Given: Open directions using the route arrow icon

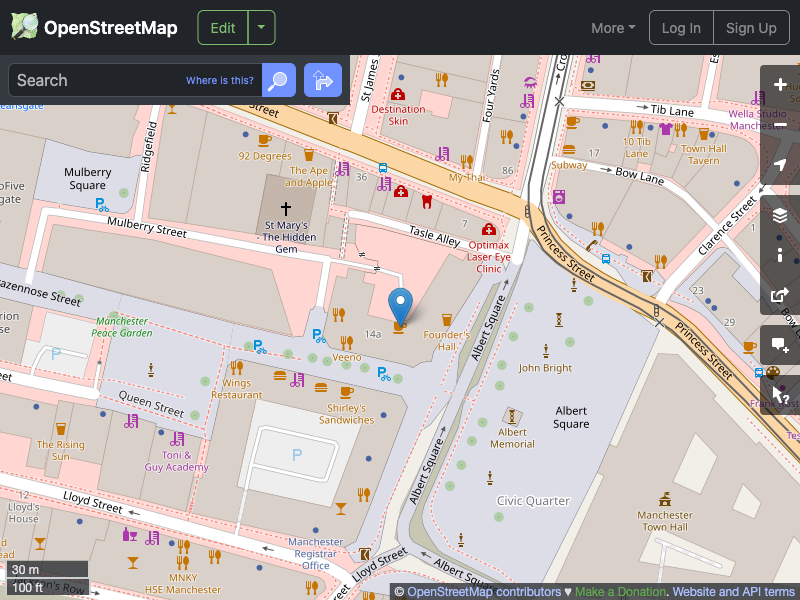Looking at the screenshot, I should (x=322, y=80).
